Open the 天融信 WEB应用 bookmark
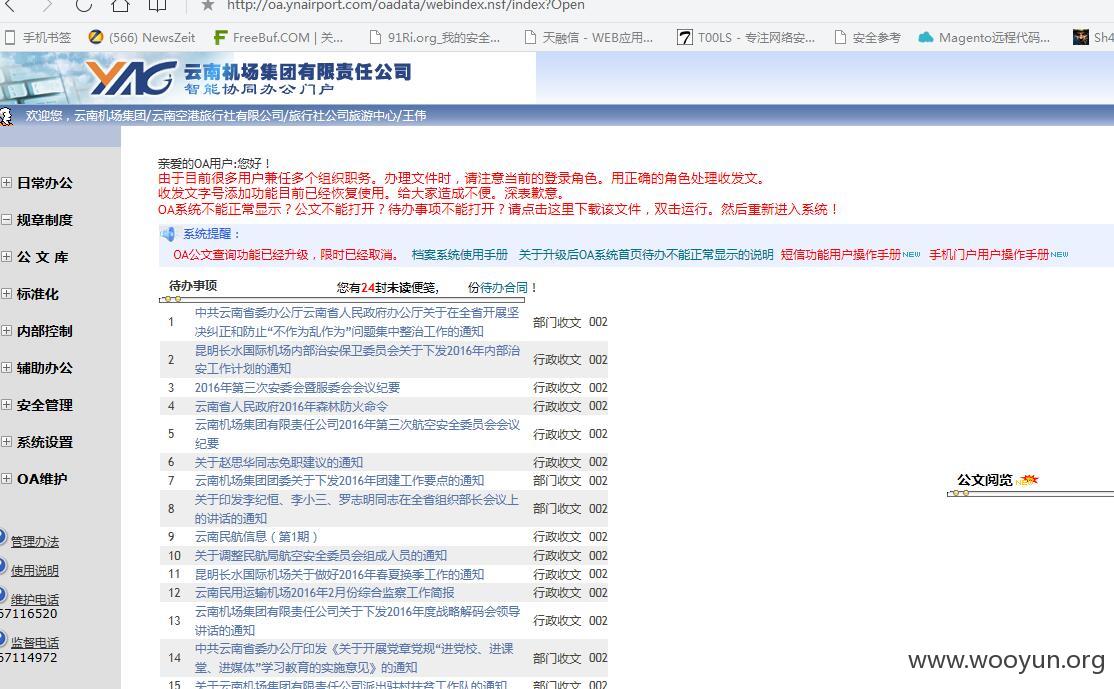The width and height of the screenshot is (1114, 689). point(588,38)
